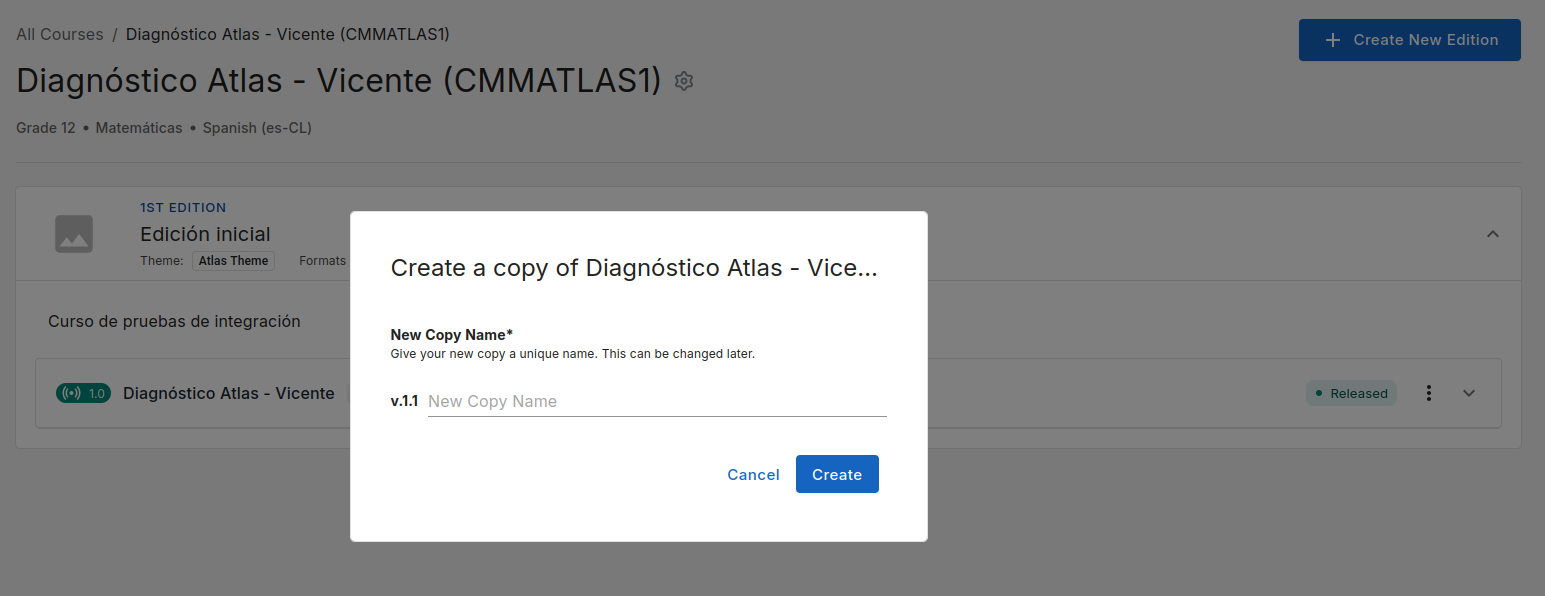Click the live 1.0 version badge
The height and width of the screenshot is (596, 1545).
83,393
